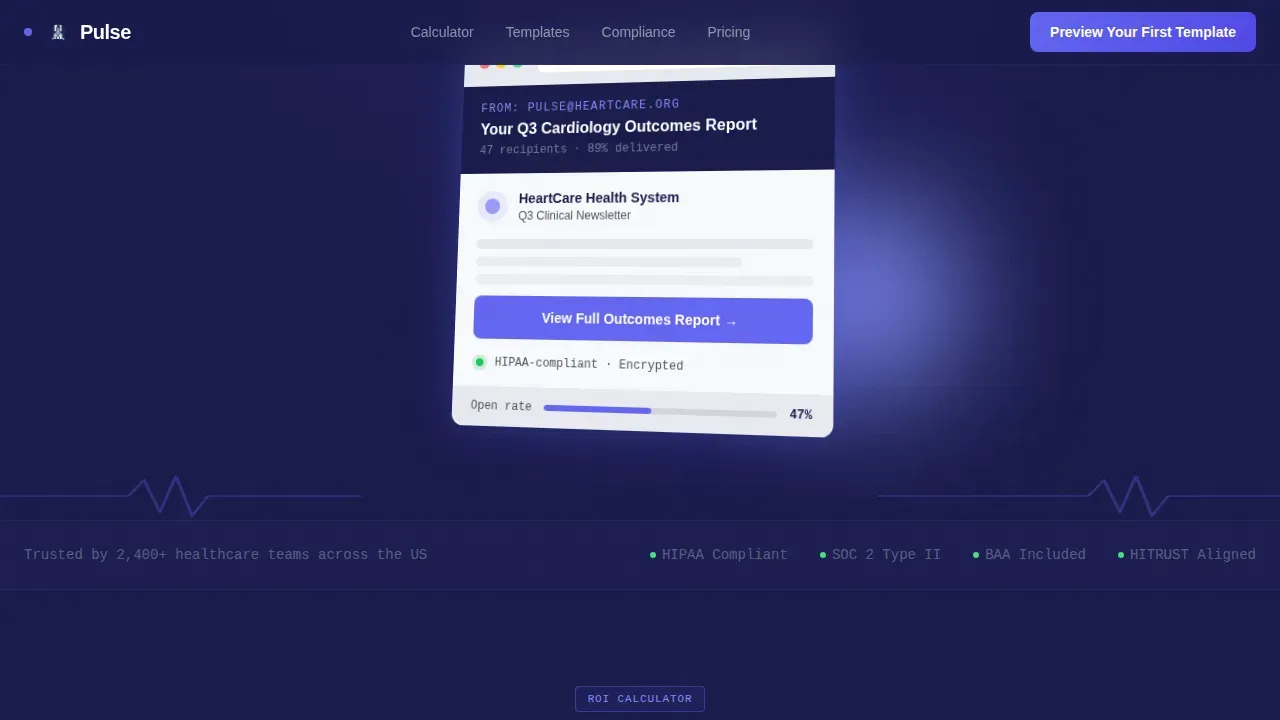Click the right heartbeat line graphic

1079,496
